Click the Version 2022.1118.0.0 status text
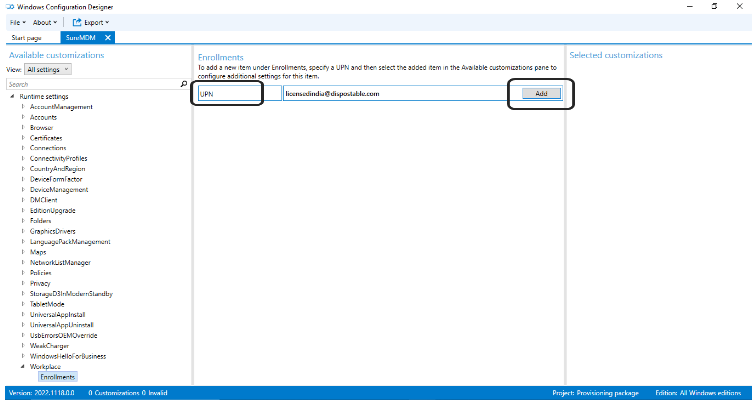The image size is (752, 402). tap(42, 393)
